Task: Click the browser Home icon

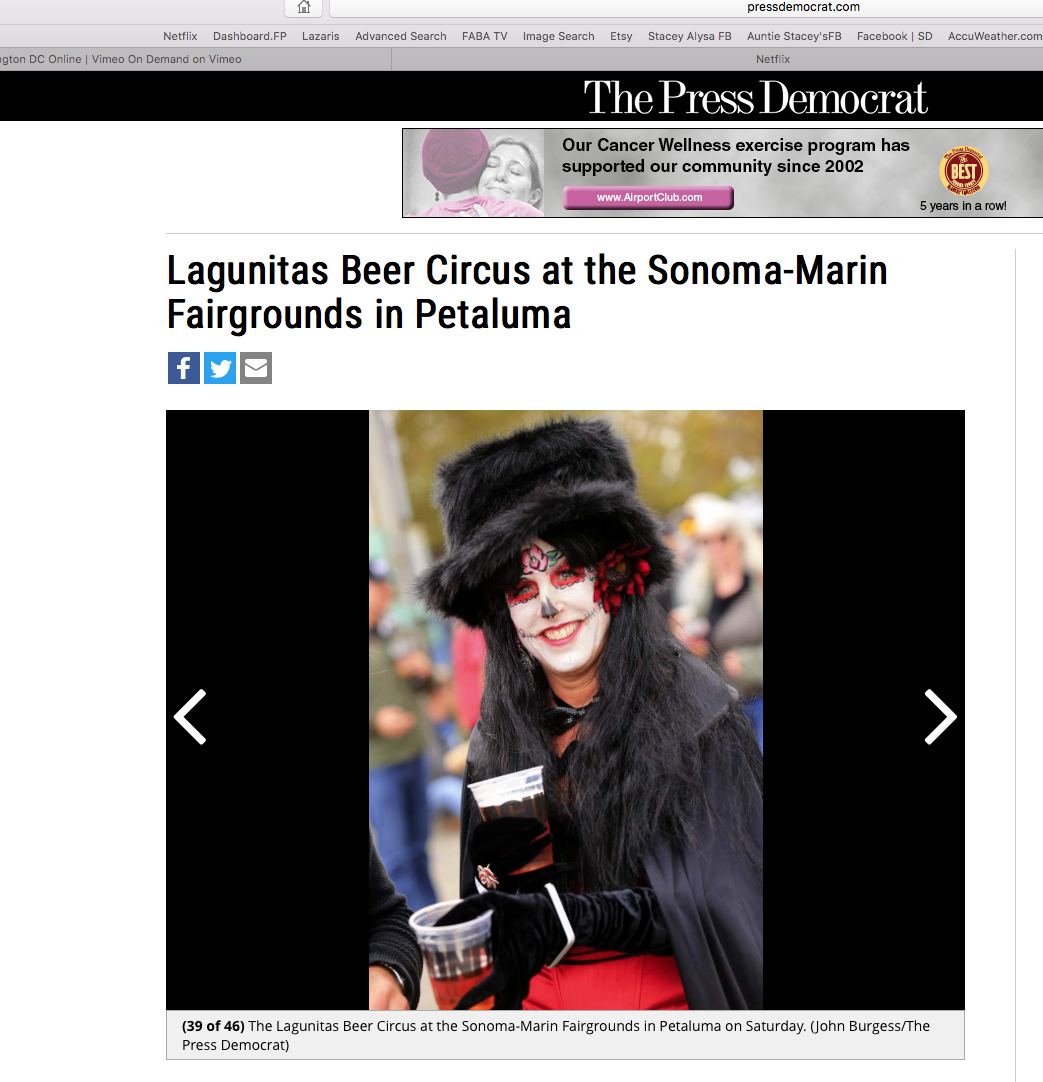Action: (304, 8)
